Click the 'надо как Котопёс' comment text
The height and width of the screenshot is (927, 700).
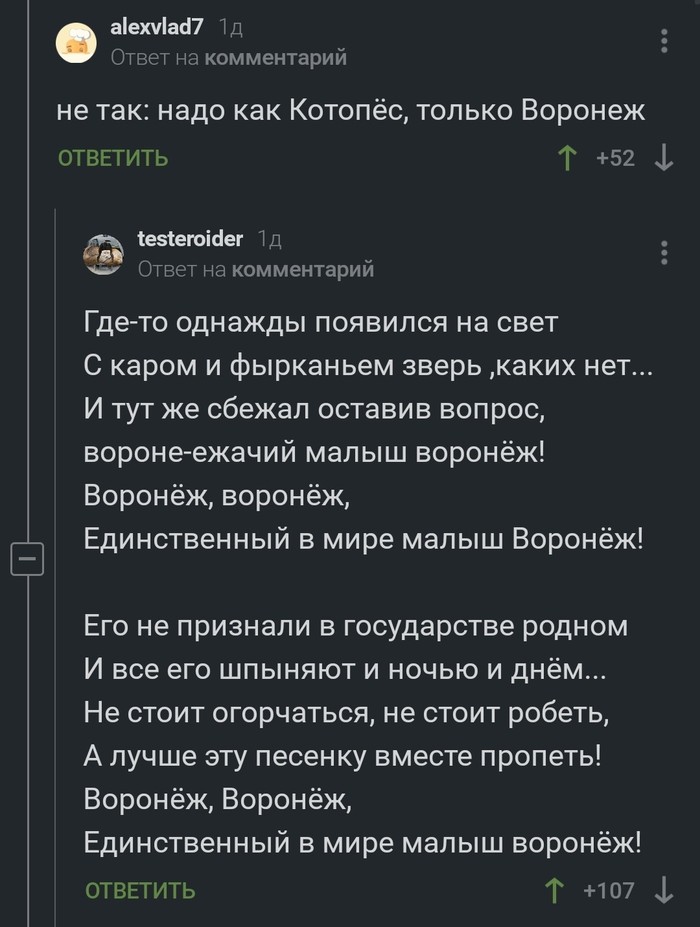coord(351,110)
